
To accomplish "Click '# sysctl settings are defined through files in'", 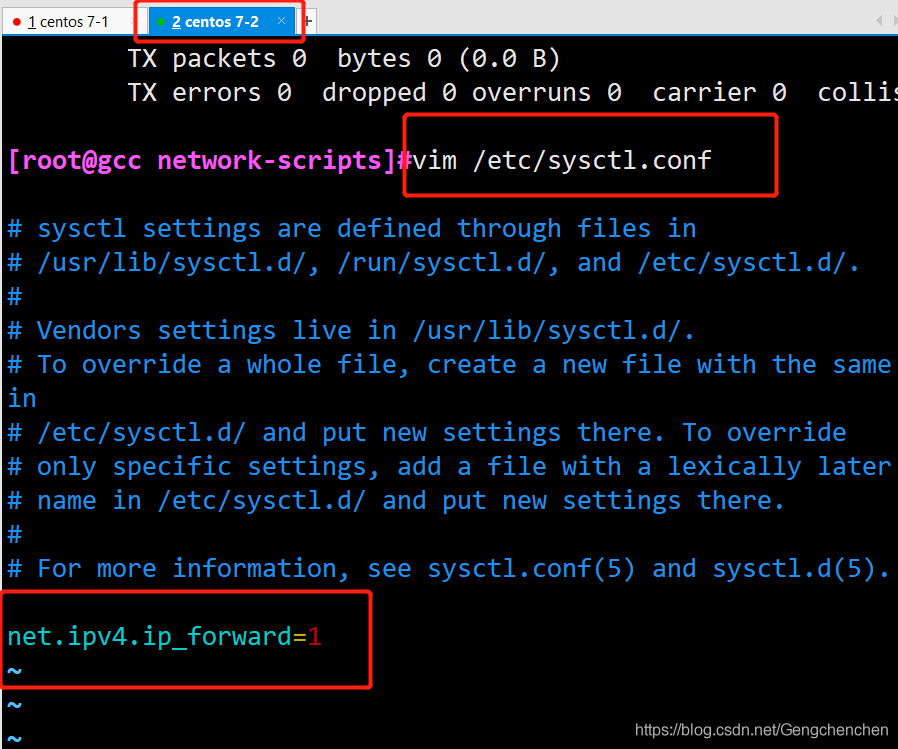I will (x=352, y=229).
